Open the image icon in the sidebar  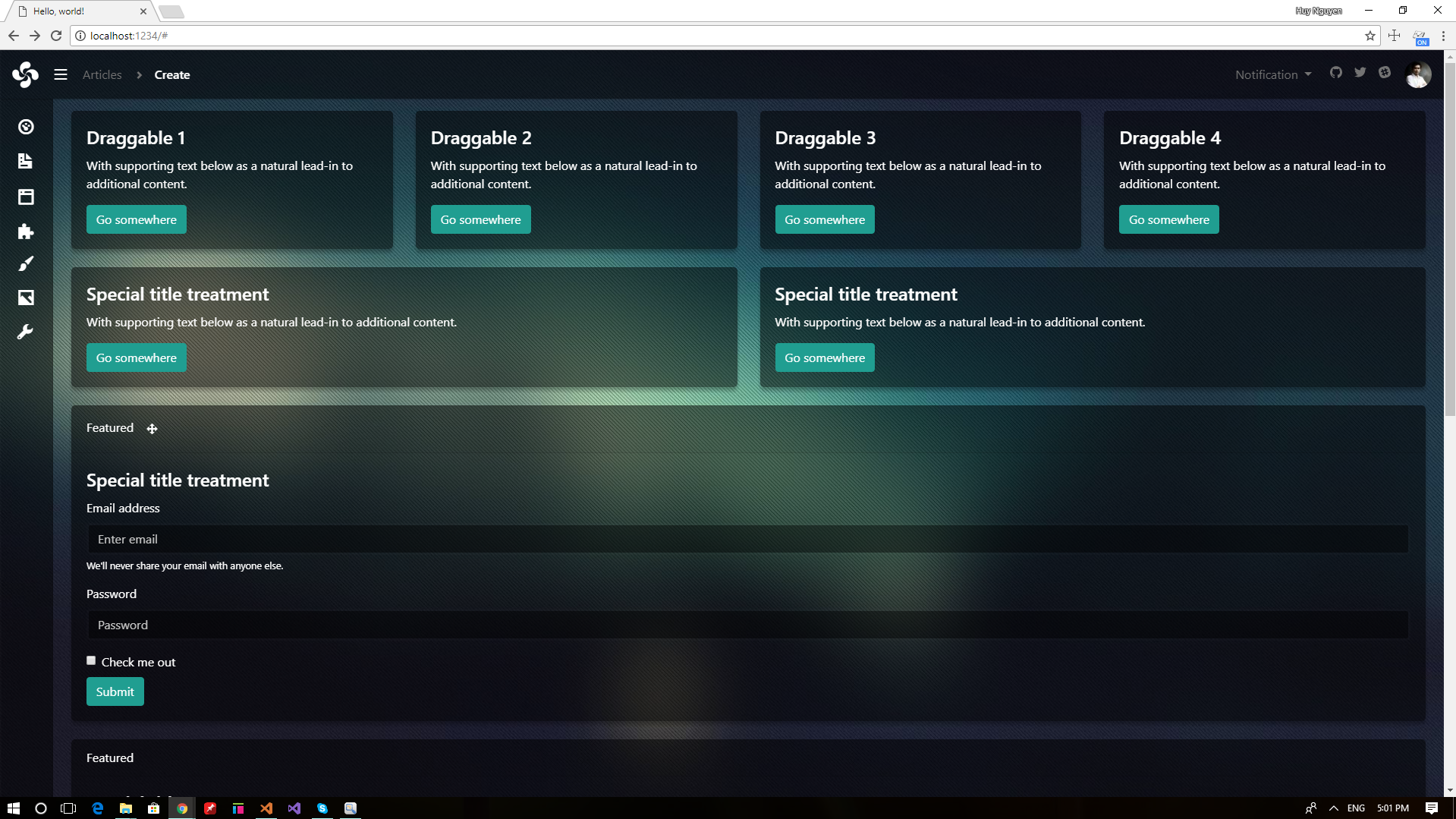point(25,297)
